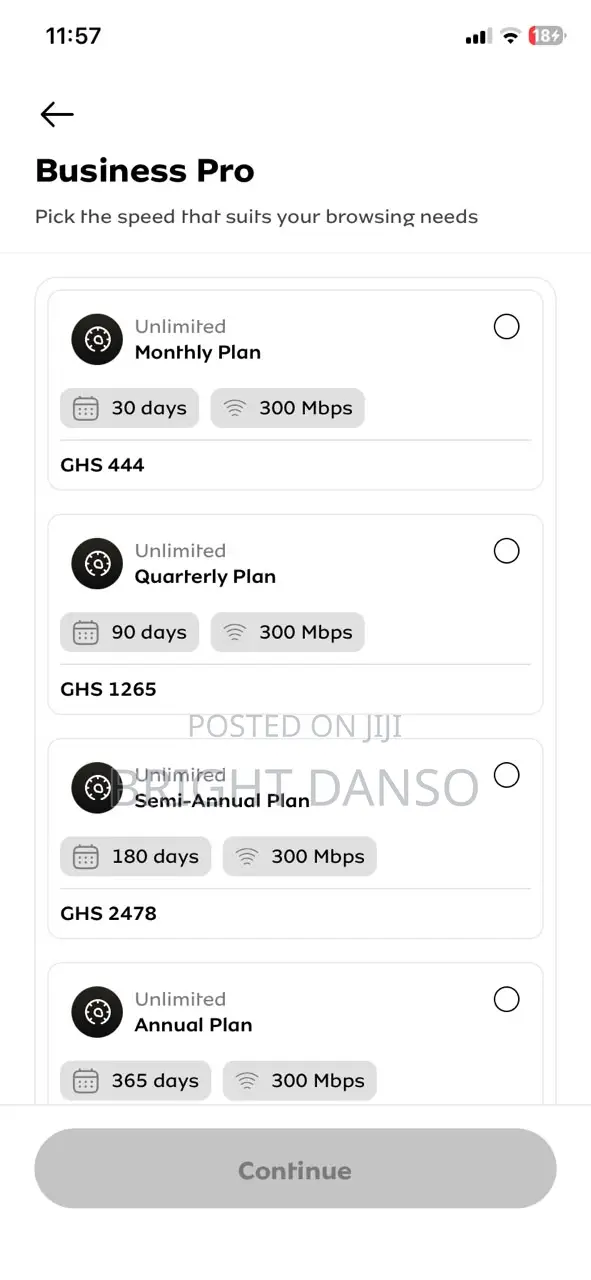Choose the Annual Plan radio button
Viewport: 591px width, 1280px height.
507,999
